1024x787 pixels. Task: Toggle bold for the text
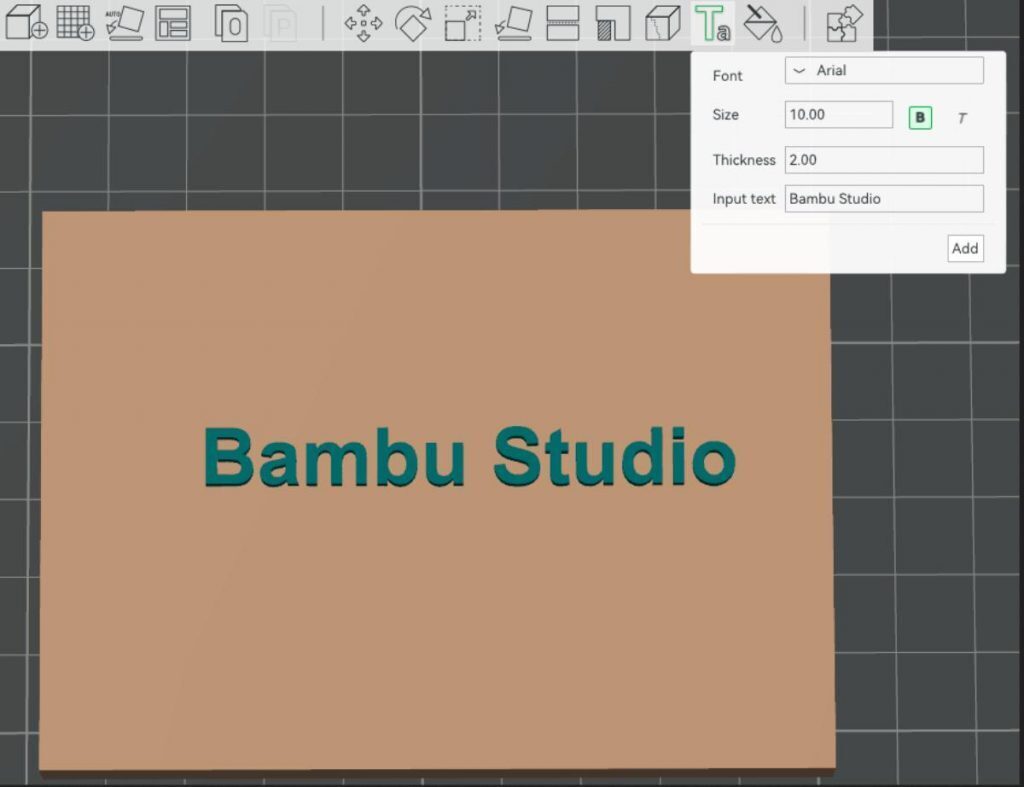pyautogui.click(x=919, y=118)
